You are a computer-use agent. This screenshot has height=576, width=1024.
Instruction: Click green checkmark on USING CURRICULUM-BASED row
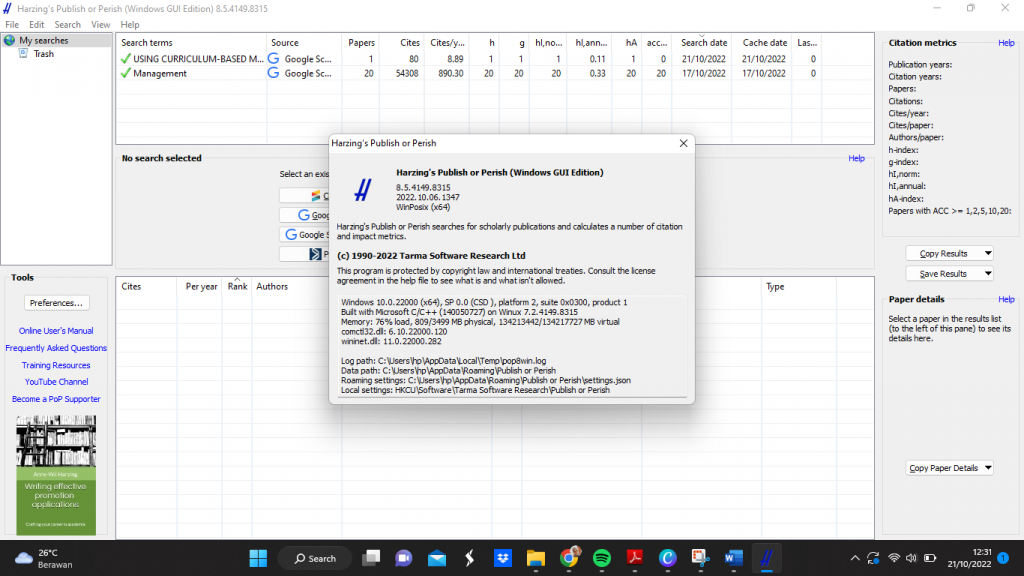(x=125, y=59)
